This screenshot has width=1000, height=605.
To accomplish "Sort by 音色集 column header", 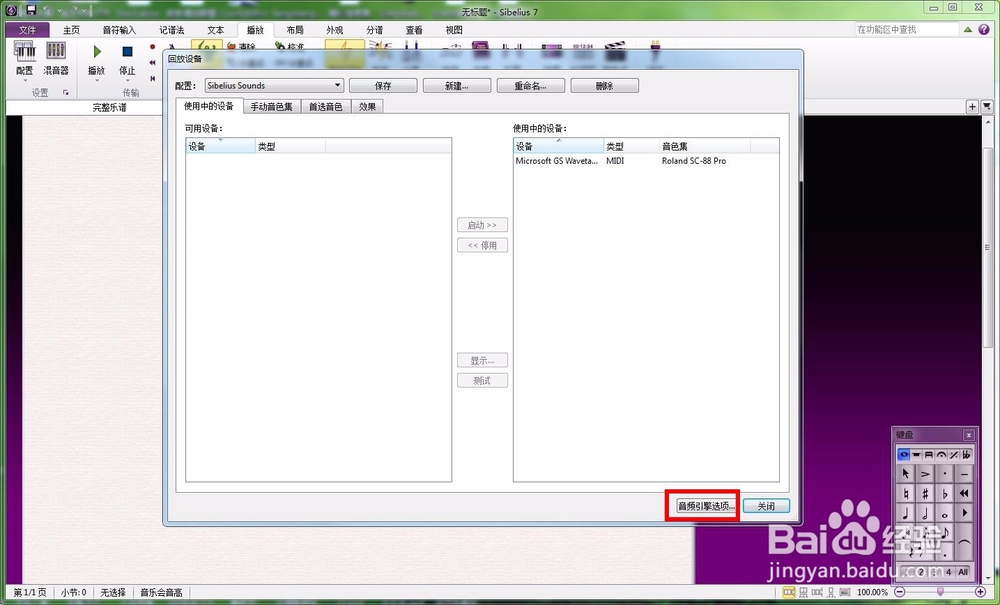I will (705, 146).
